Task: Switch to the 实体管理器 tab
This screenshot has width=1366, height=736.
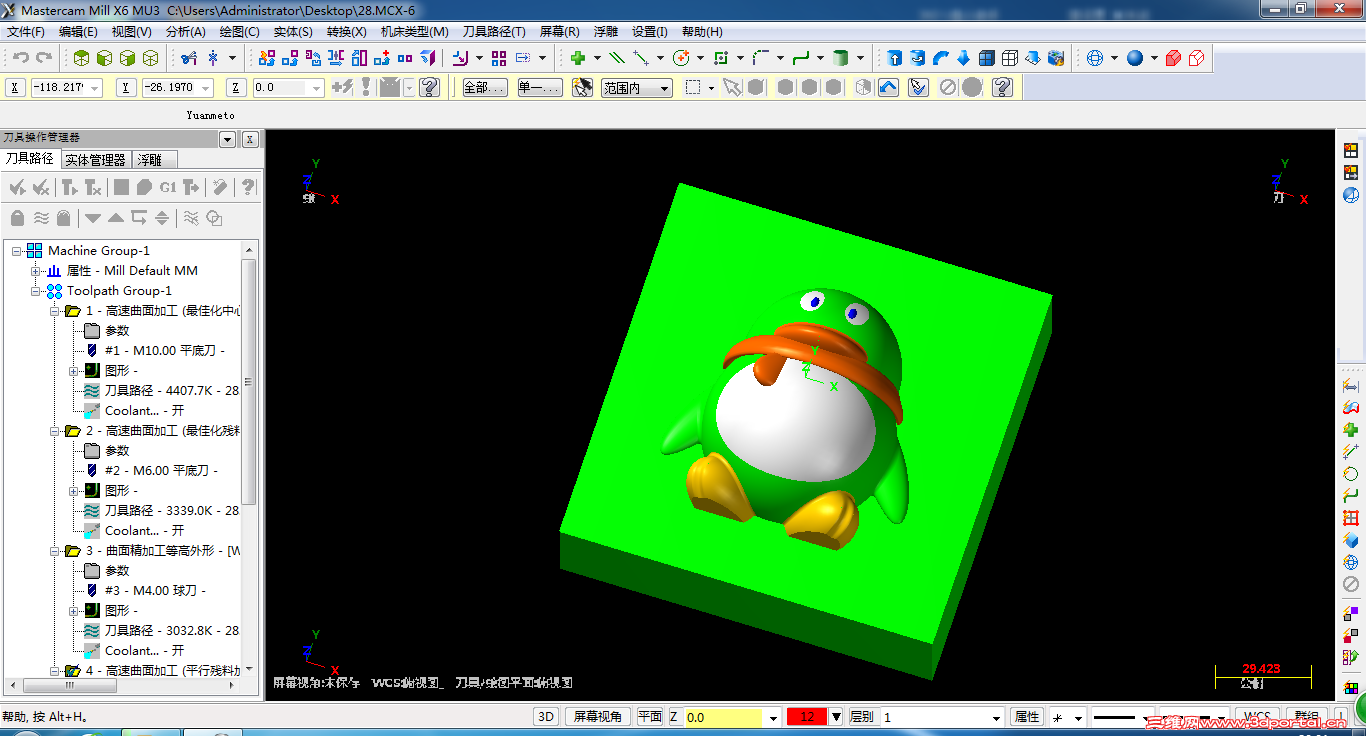Action: click(96, 158)
